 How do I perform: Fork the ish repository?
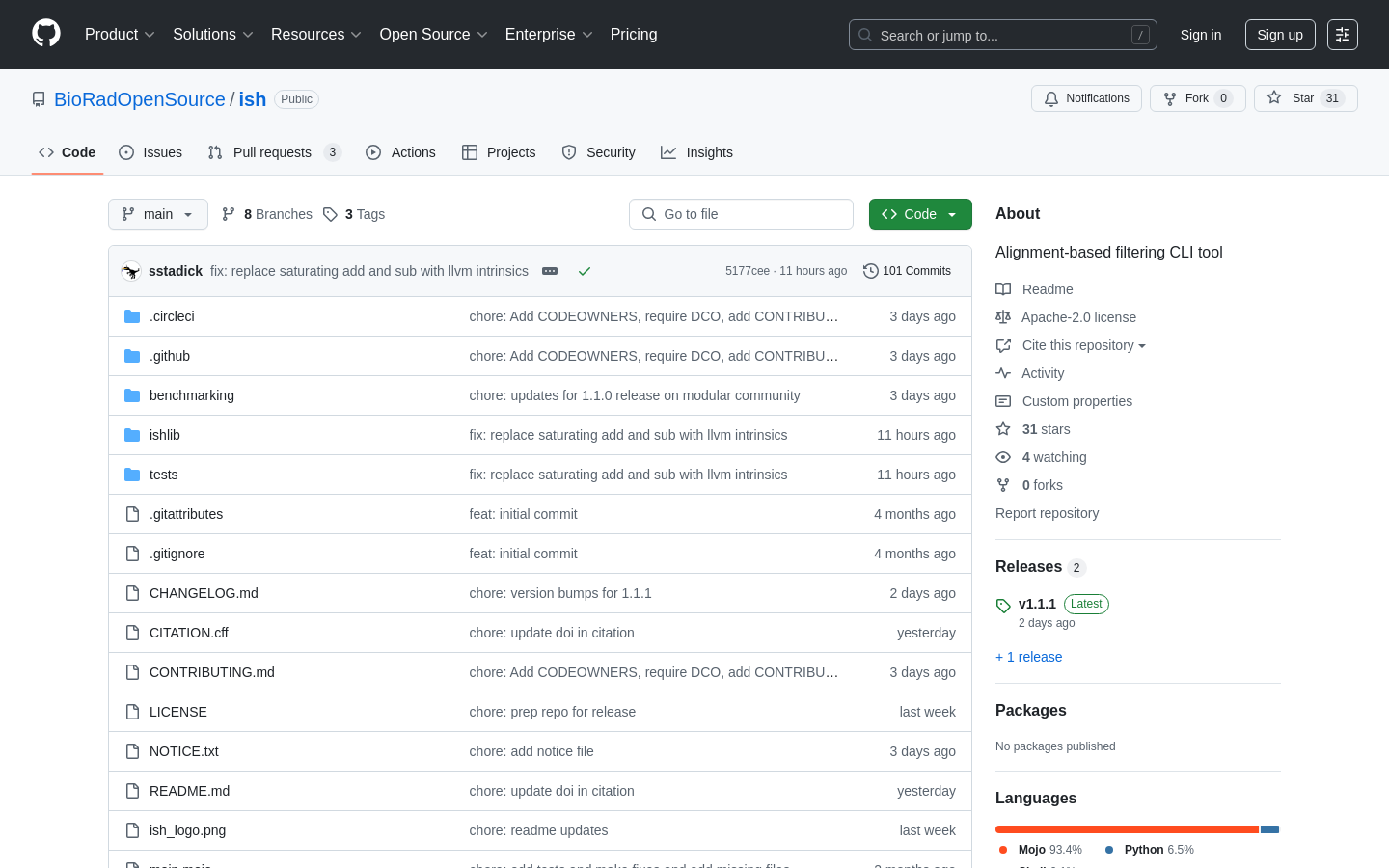tap(1197, 98)
